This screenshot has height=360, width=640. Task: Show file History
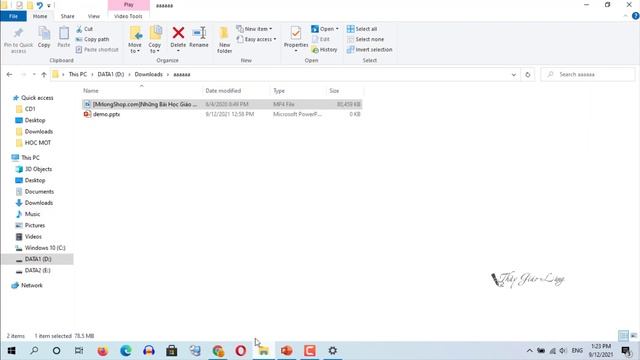tap(324, 49)
